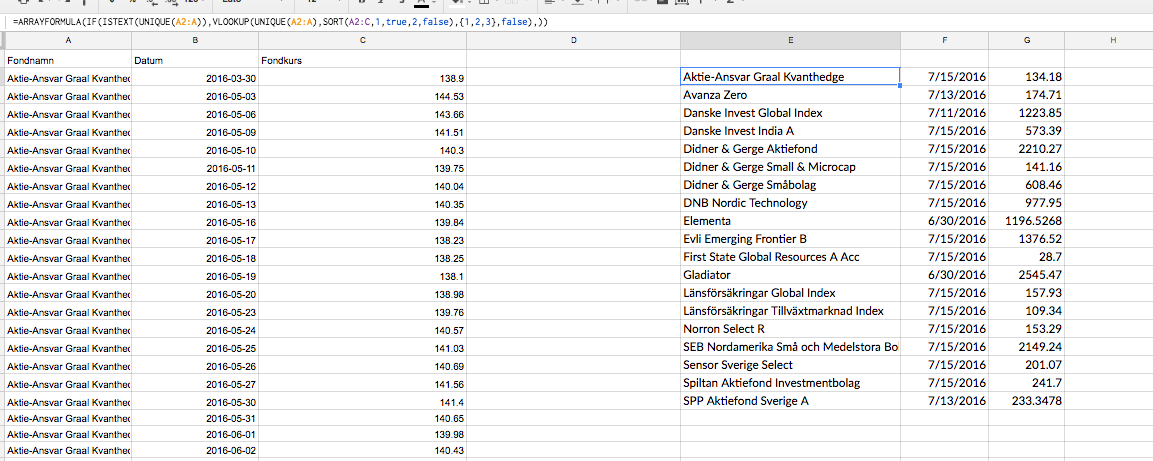Select column A header

pos(68,41)
